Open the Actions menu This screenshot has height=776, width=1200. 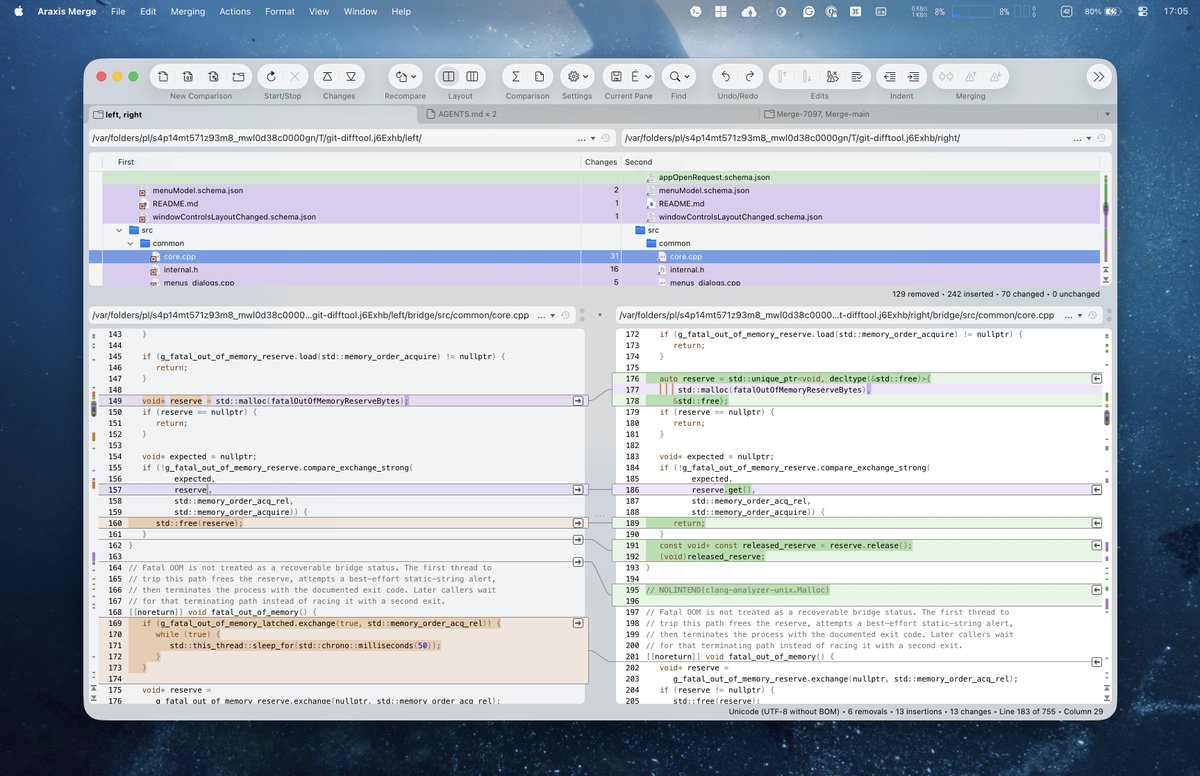[235, 11]
